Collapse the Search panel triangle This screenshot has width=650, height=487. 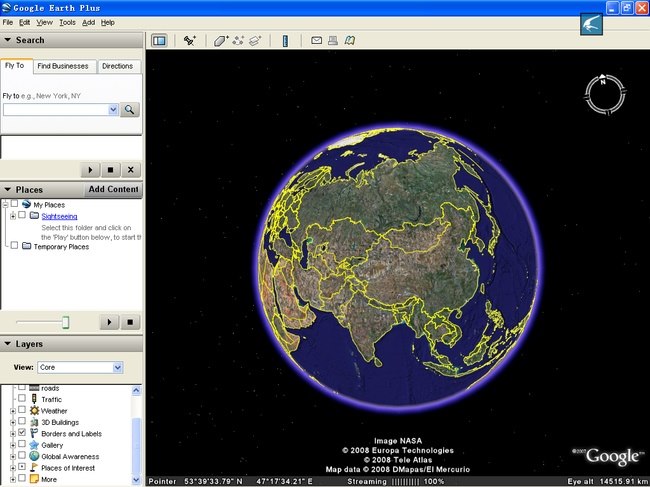click(7, 40)
